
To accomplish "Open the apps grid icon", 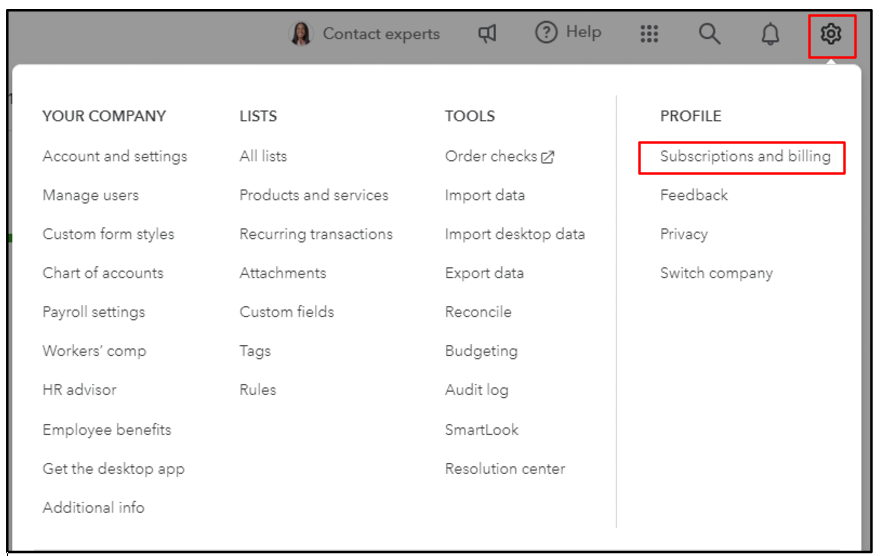I will click(649, 34).
